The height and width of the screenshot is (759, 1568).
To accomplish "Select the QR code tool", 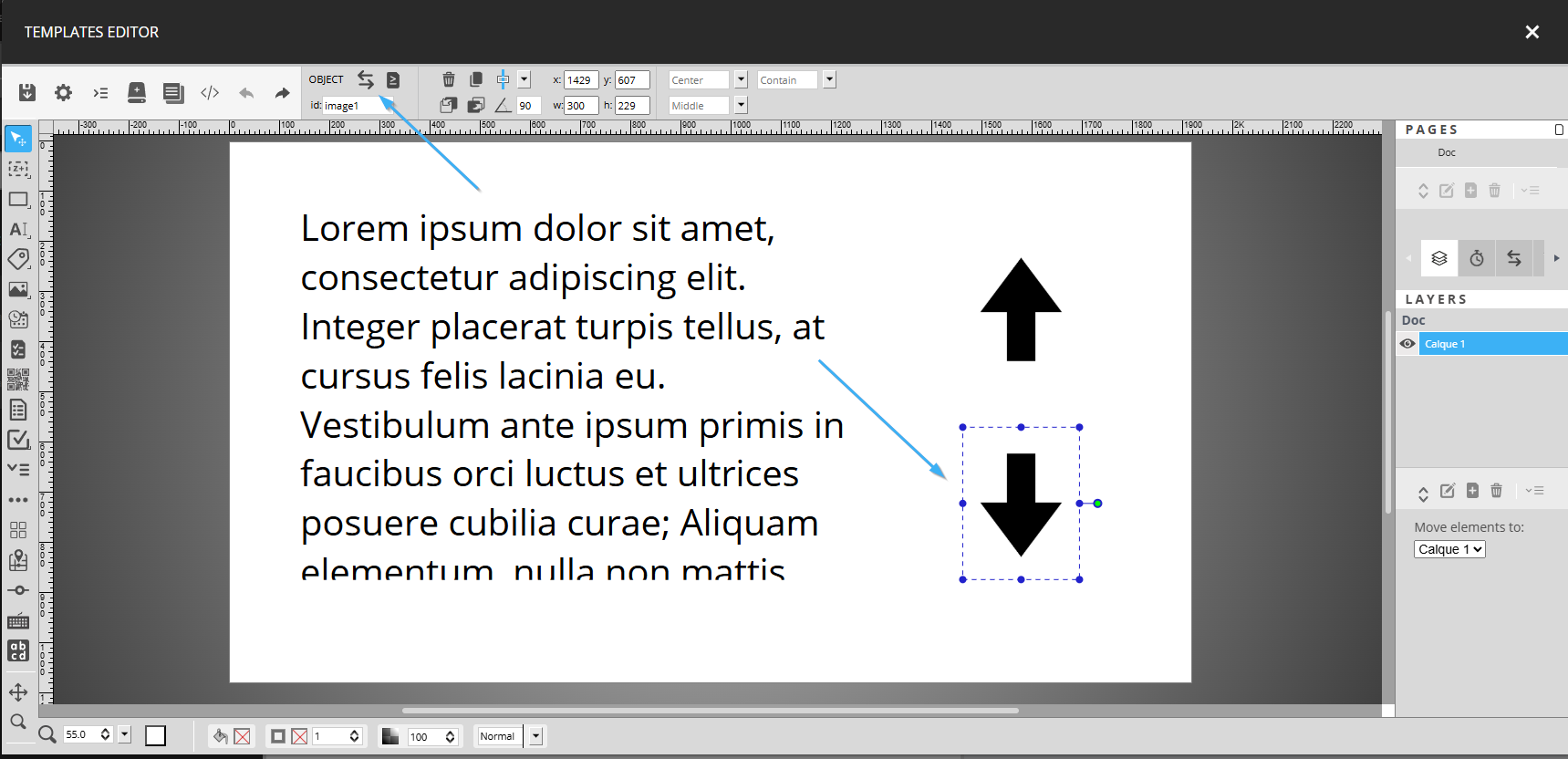I will [x=18, y=379].
